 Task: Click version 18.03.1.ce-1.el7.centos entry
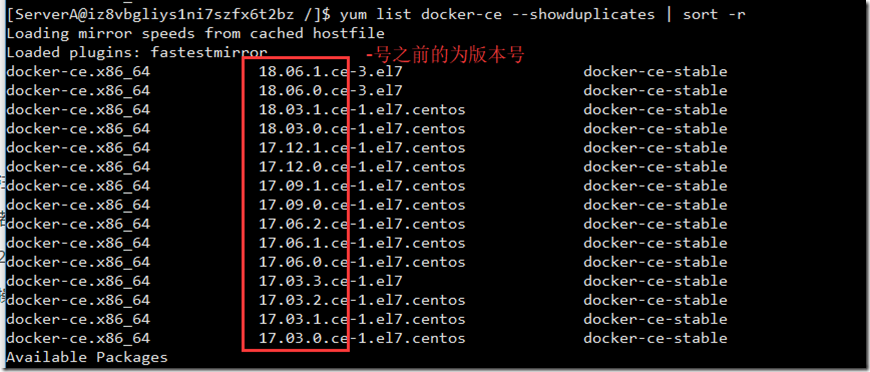click(x=362, y=109)
